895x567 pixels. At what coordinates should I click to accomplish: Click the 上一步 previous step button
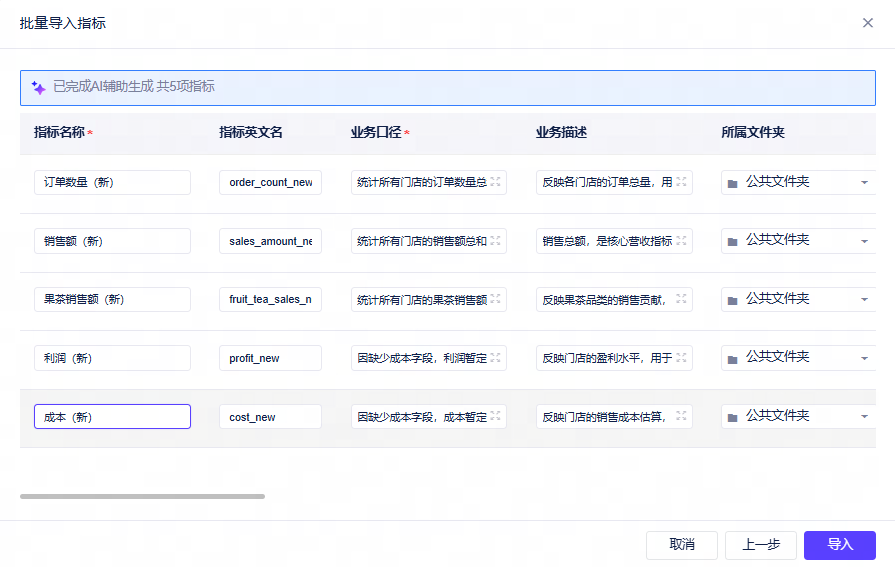[x=761, y=545]
